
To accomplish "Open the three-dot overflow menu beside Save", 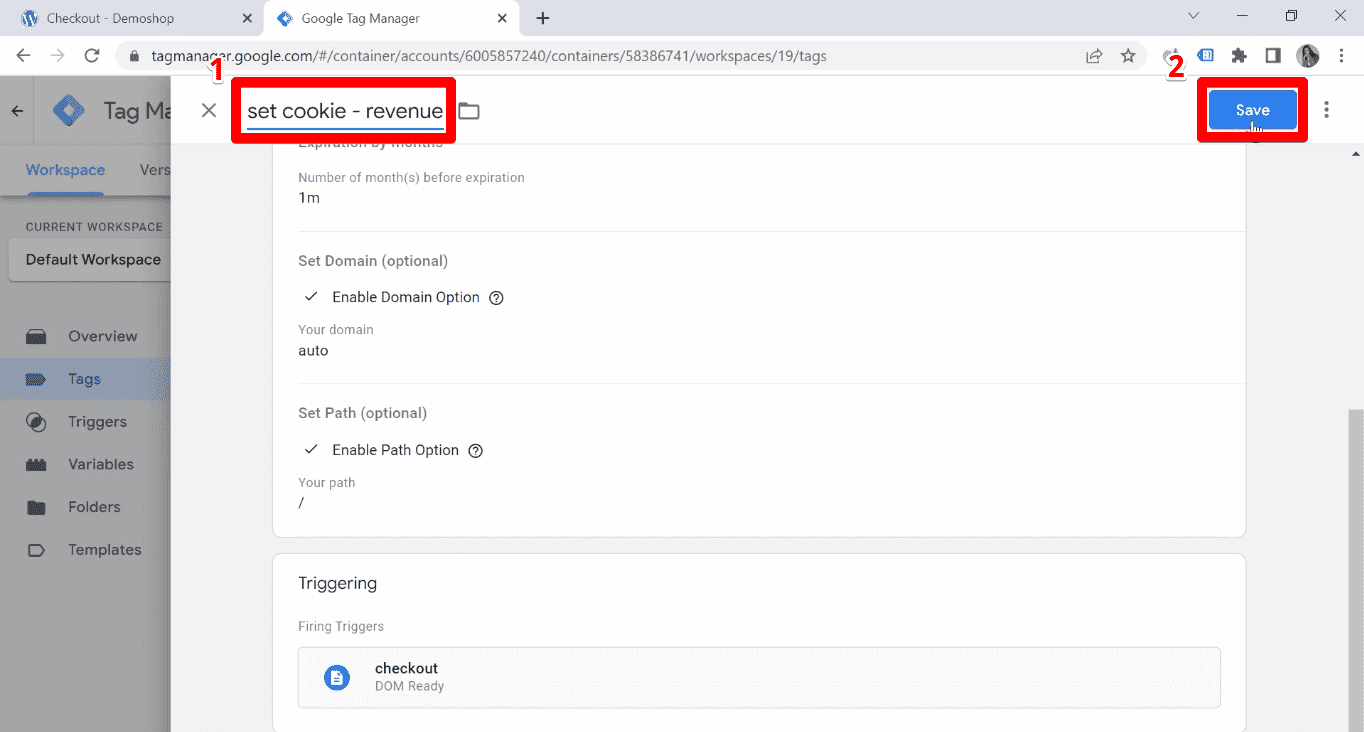I will click(x=1326, y=109).
